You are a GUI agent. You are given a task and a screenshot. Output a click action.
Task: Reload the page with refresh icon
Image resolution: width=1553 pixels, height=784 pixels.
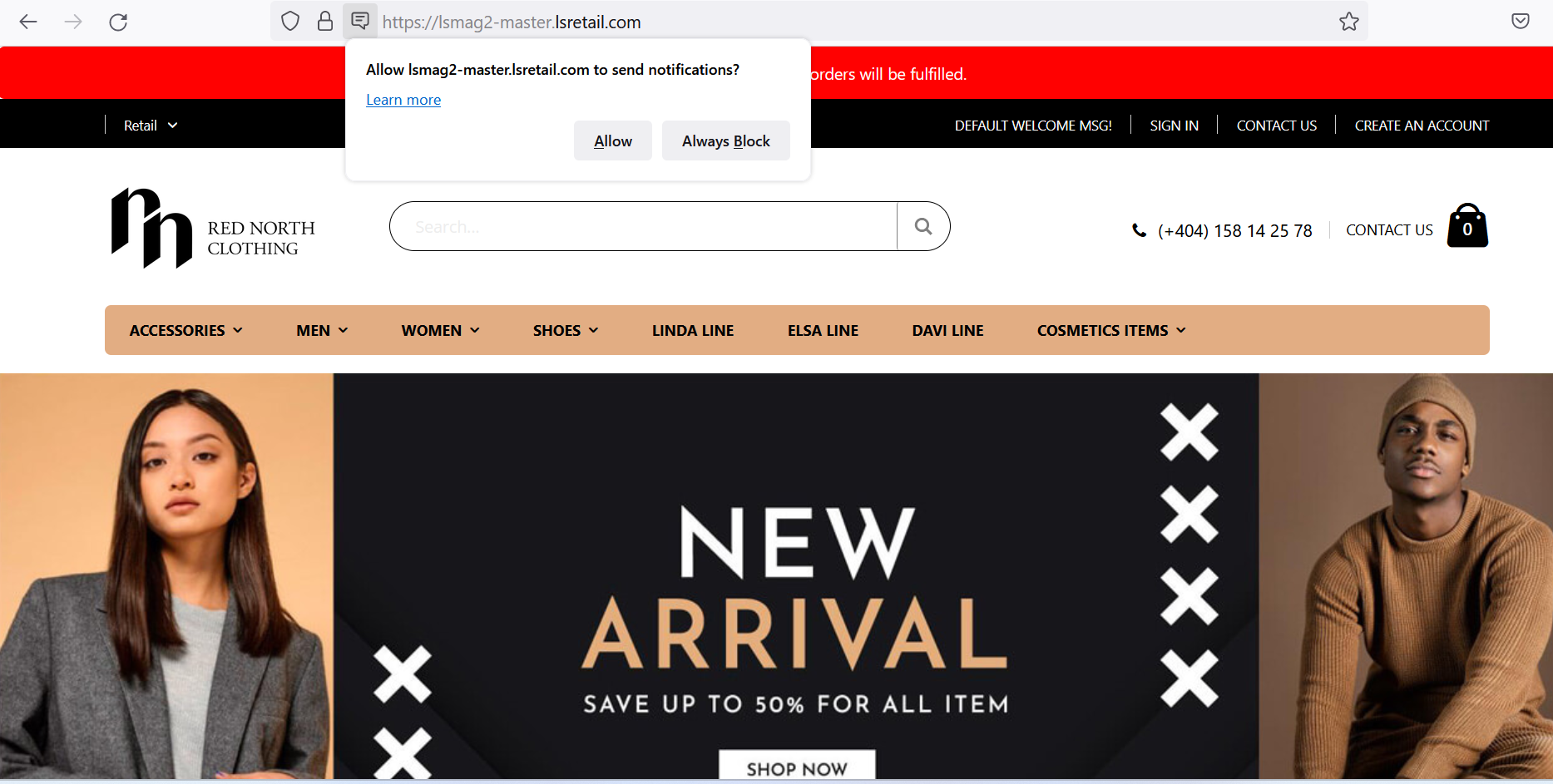(x=118, y=22)
